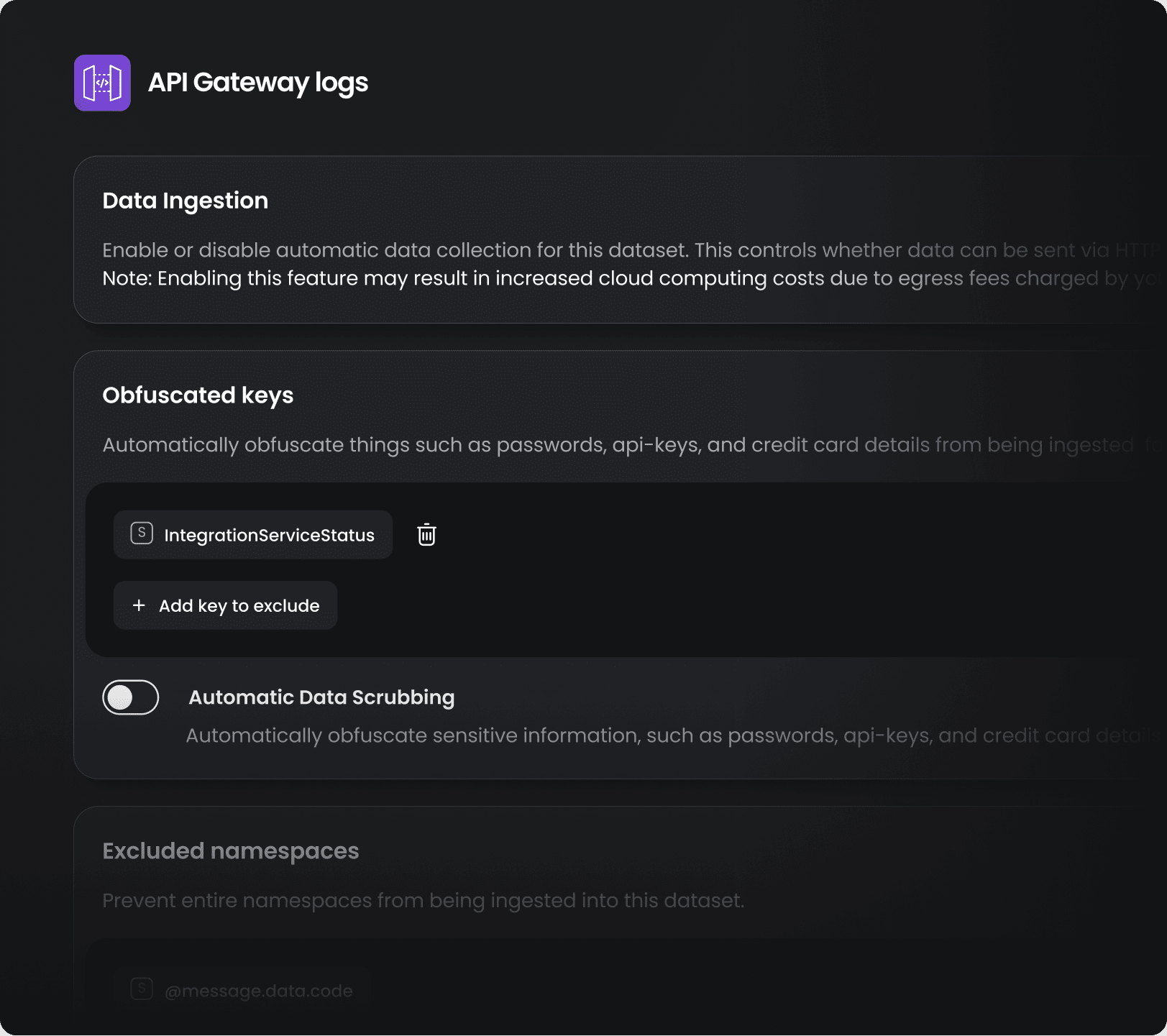Delete the IntegrationServiceStatus obfuscated key
Viewport: 1167px width, 1036px height.
(x=426, y=534)
